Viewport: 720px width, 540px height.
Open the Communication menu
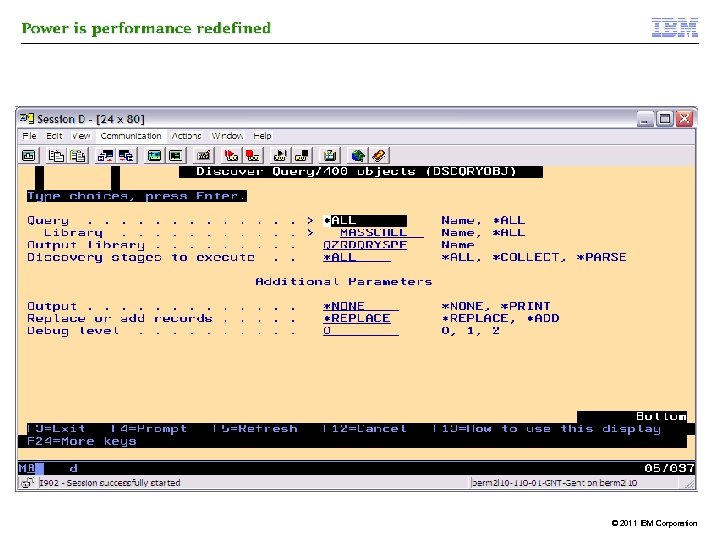pyautogui.click(x=131, y=136)
